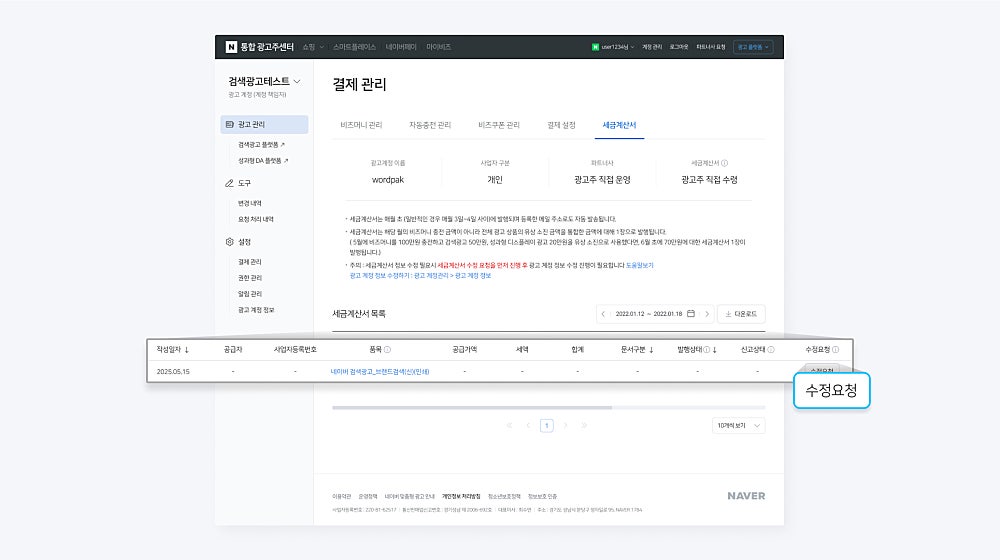The width and height of the screenshot is (1000, 560).
Task: Click the info icon next to 세금계산서 label
Action: point(724,163)
